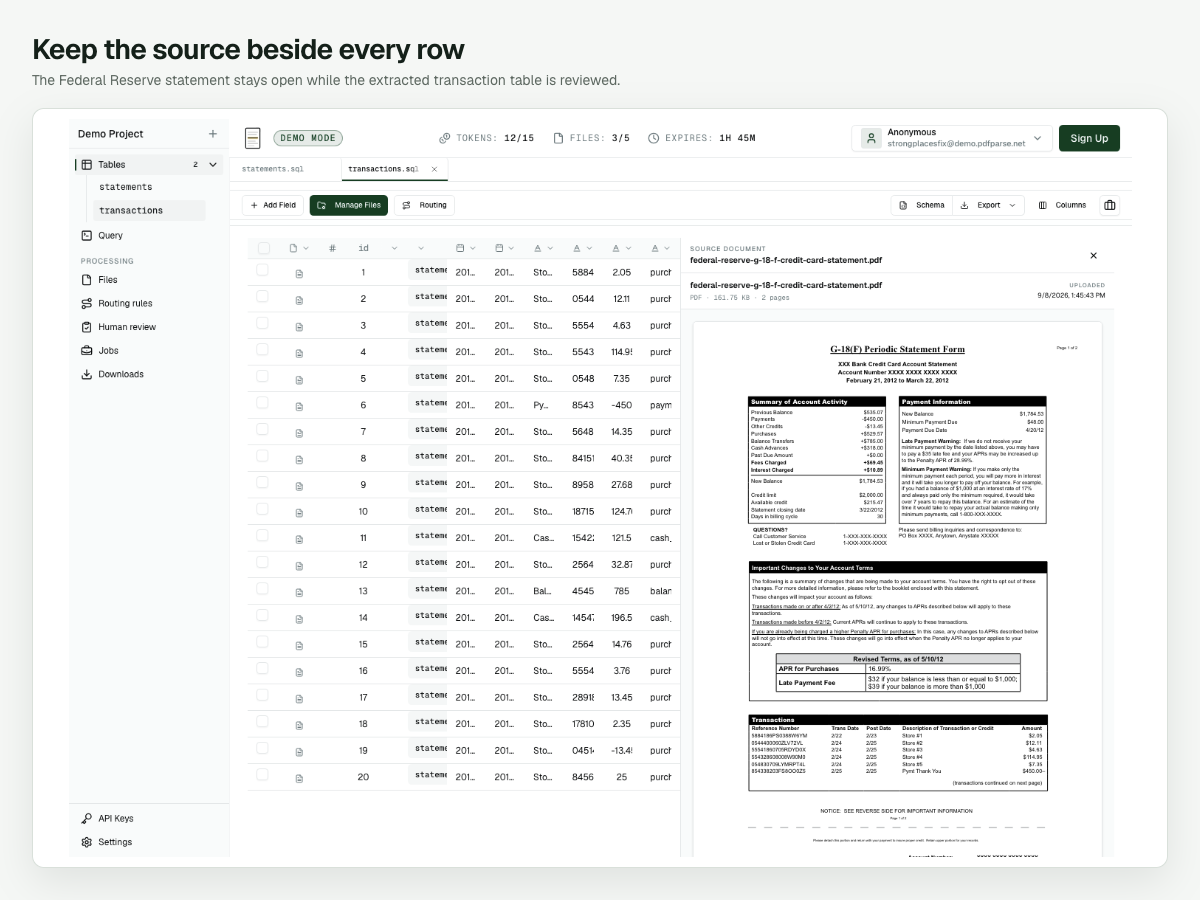The width and height of the screenshot is (1200, 900).
Task: Open the first date column header dropdown
Action: coord(473,248)
